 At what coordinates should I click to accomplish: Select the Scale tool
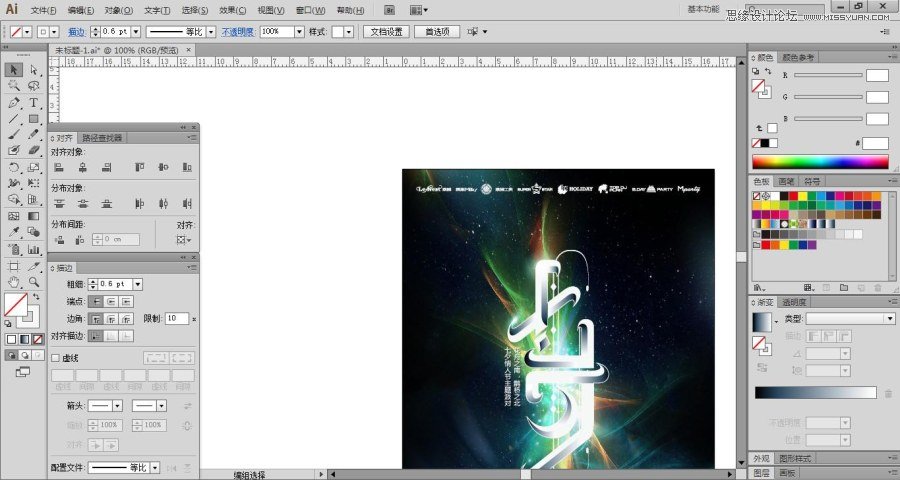click(x=34, y=168)
